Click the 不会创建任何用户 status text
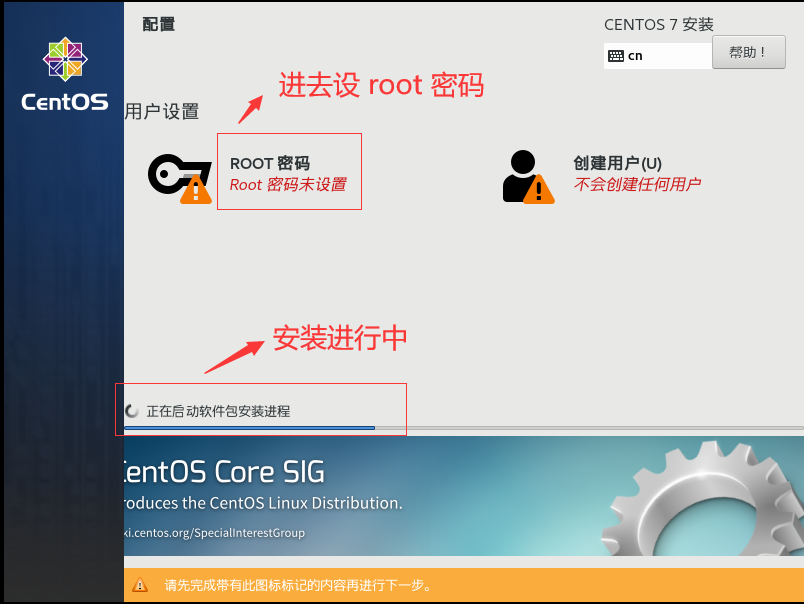The height and width of the screenshot is (604, 804). pyautogui.click(x=637, y=184)
